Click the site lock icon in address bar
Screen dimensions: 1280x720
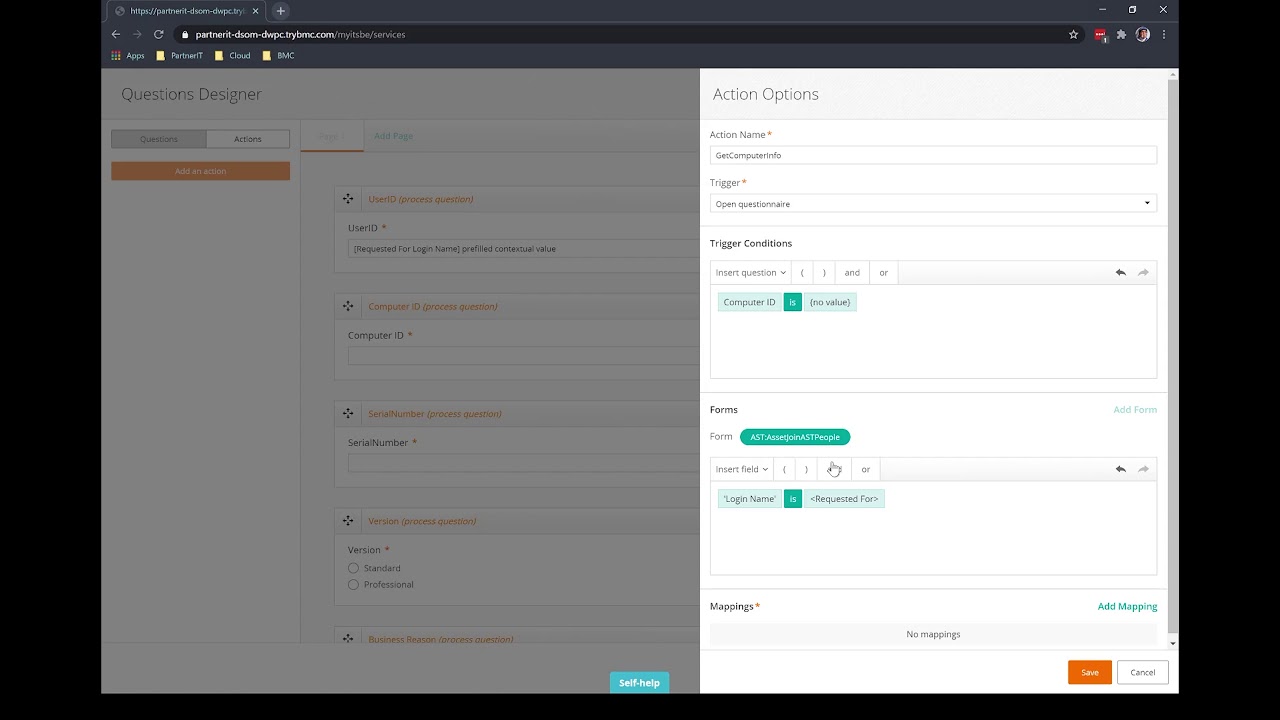[x=184, y=34]
